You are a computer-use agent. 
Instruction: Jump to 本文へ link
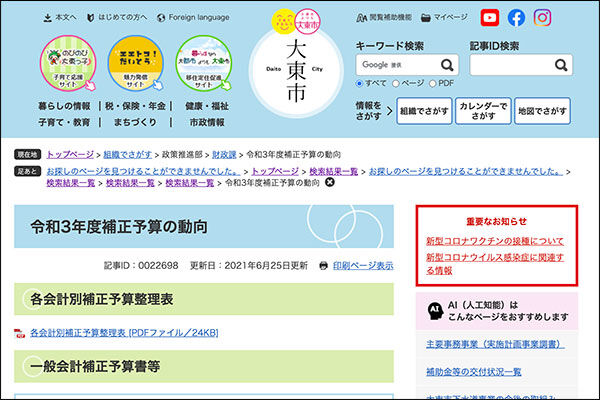pos(60,18)
